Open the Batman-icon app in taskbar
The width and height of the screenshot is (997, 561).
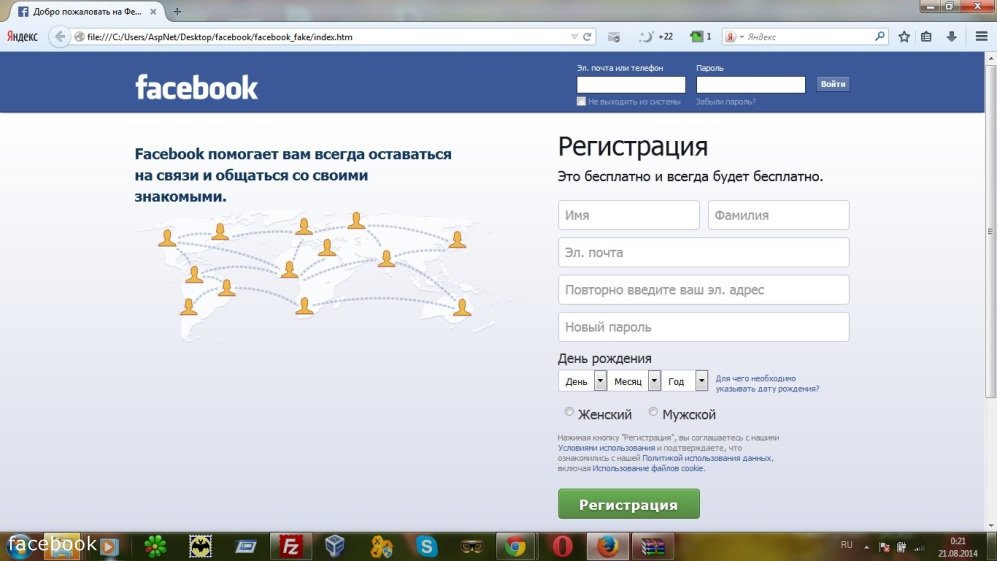coord(200,546)
